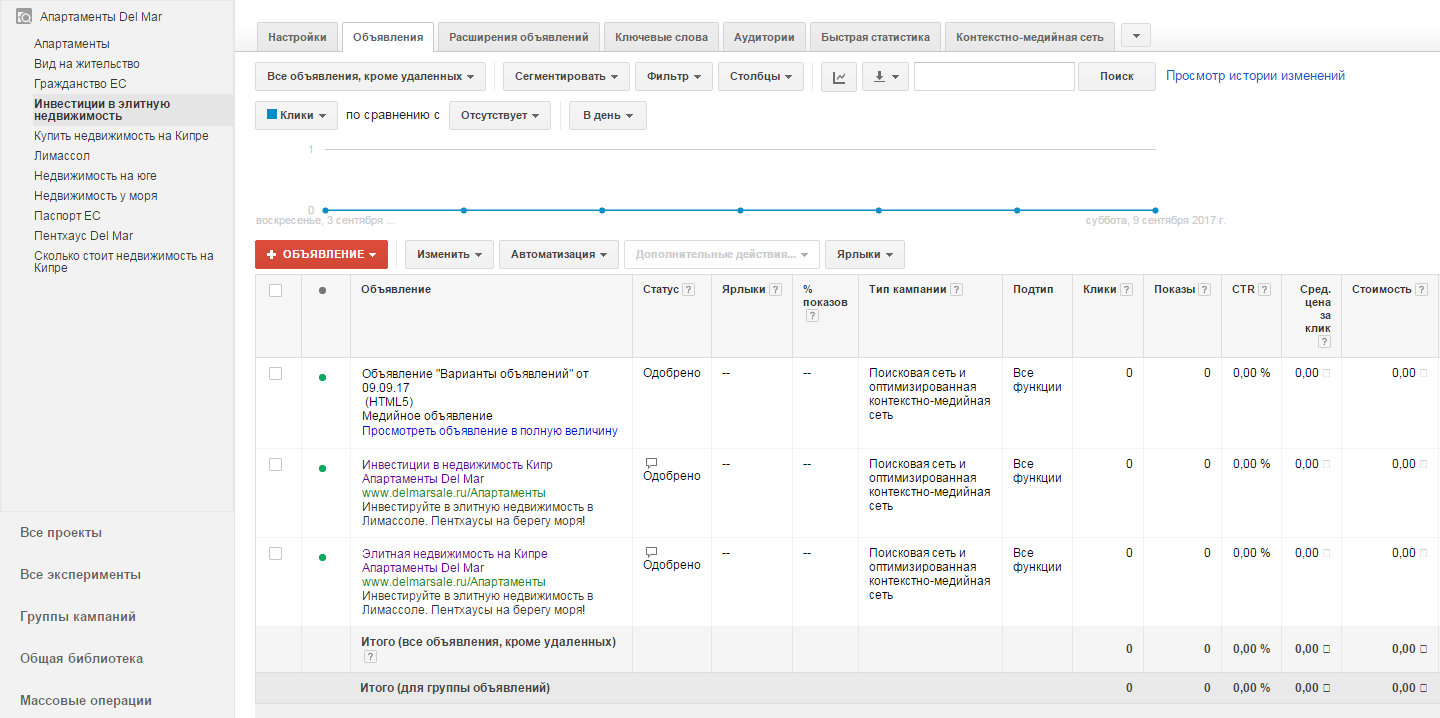Click status dot column header icon
The width and height of the screenshot is (1440, 718).
(x=322, y=291)
